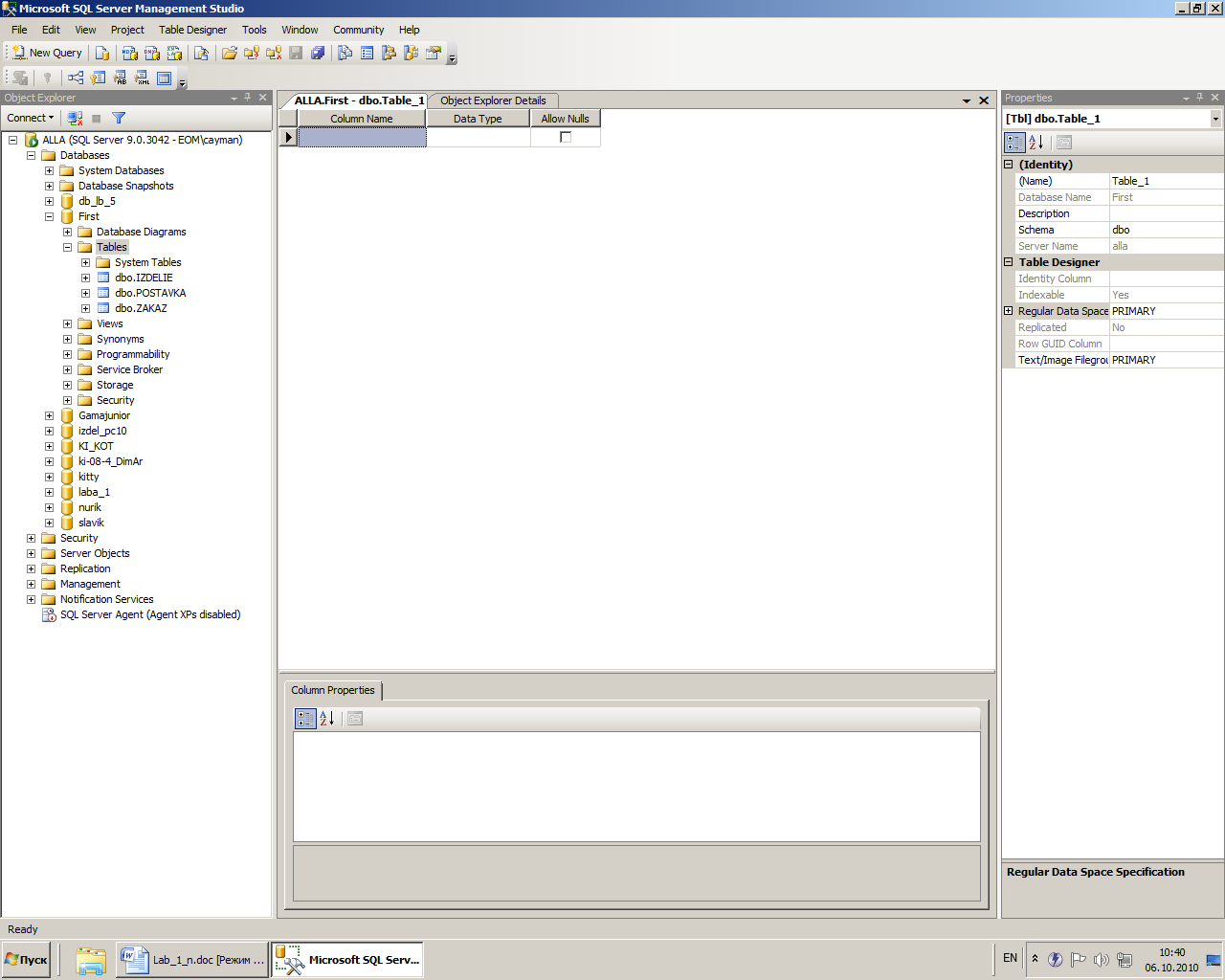Click Manage XML Indexes icon
Screen dimensions: 1225x980
[142, 78]
